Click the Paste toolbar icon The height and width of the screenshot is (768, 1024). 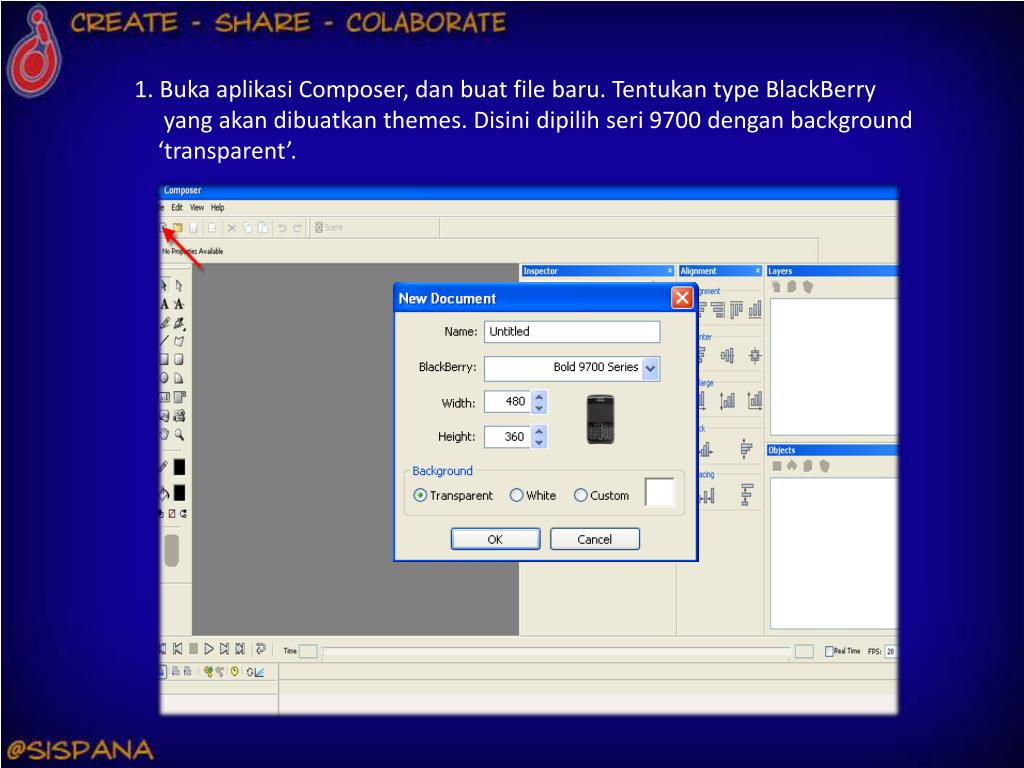[263, 228]
